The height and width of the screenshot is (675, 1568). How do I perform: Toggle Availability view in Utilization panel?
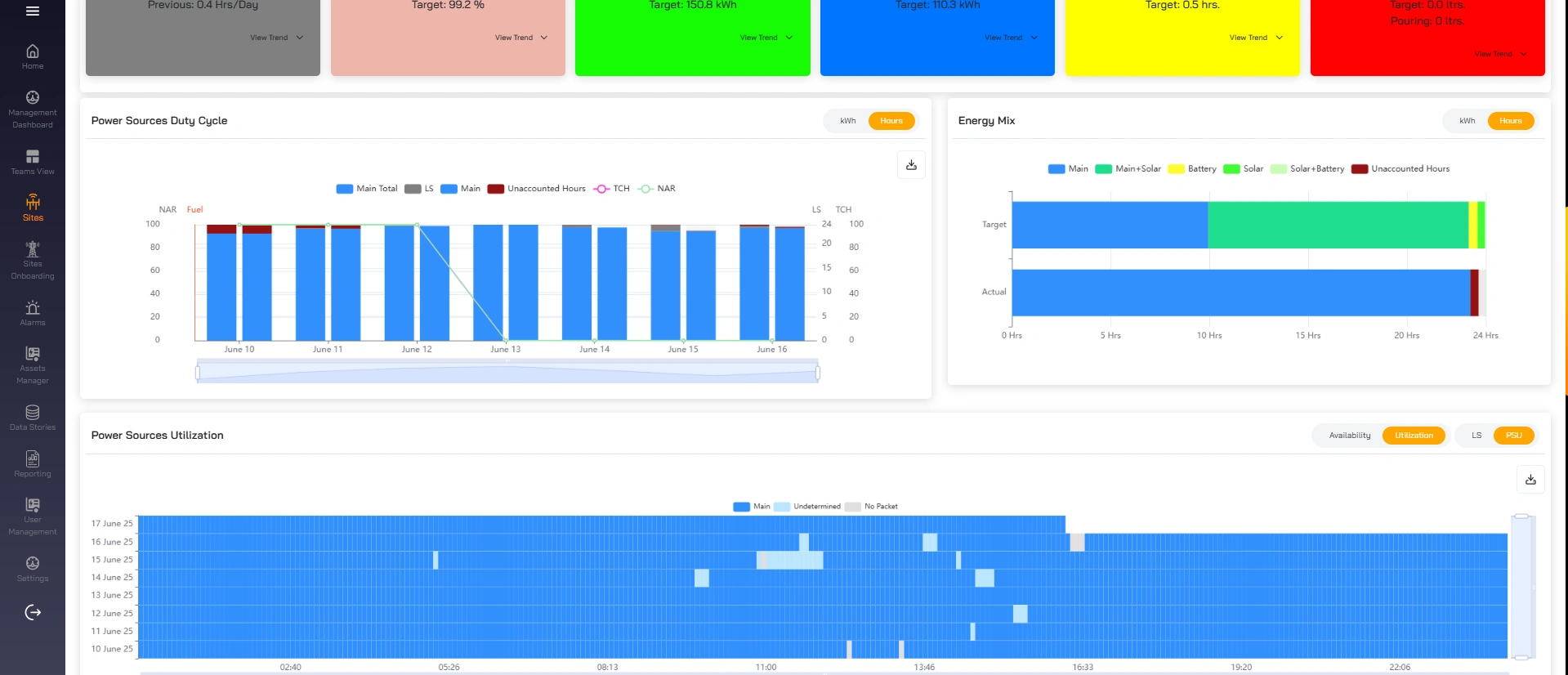click(x=1349, y=436)
